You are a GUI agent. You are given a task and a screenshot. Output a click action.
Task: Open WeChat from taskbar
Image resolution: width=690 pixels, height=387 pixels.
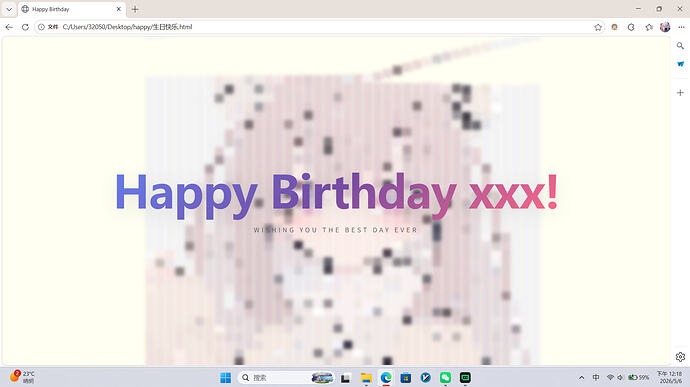point(445,377)
